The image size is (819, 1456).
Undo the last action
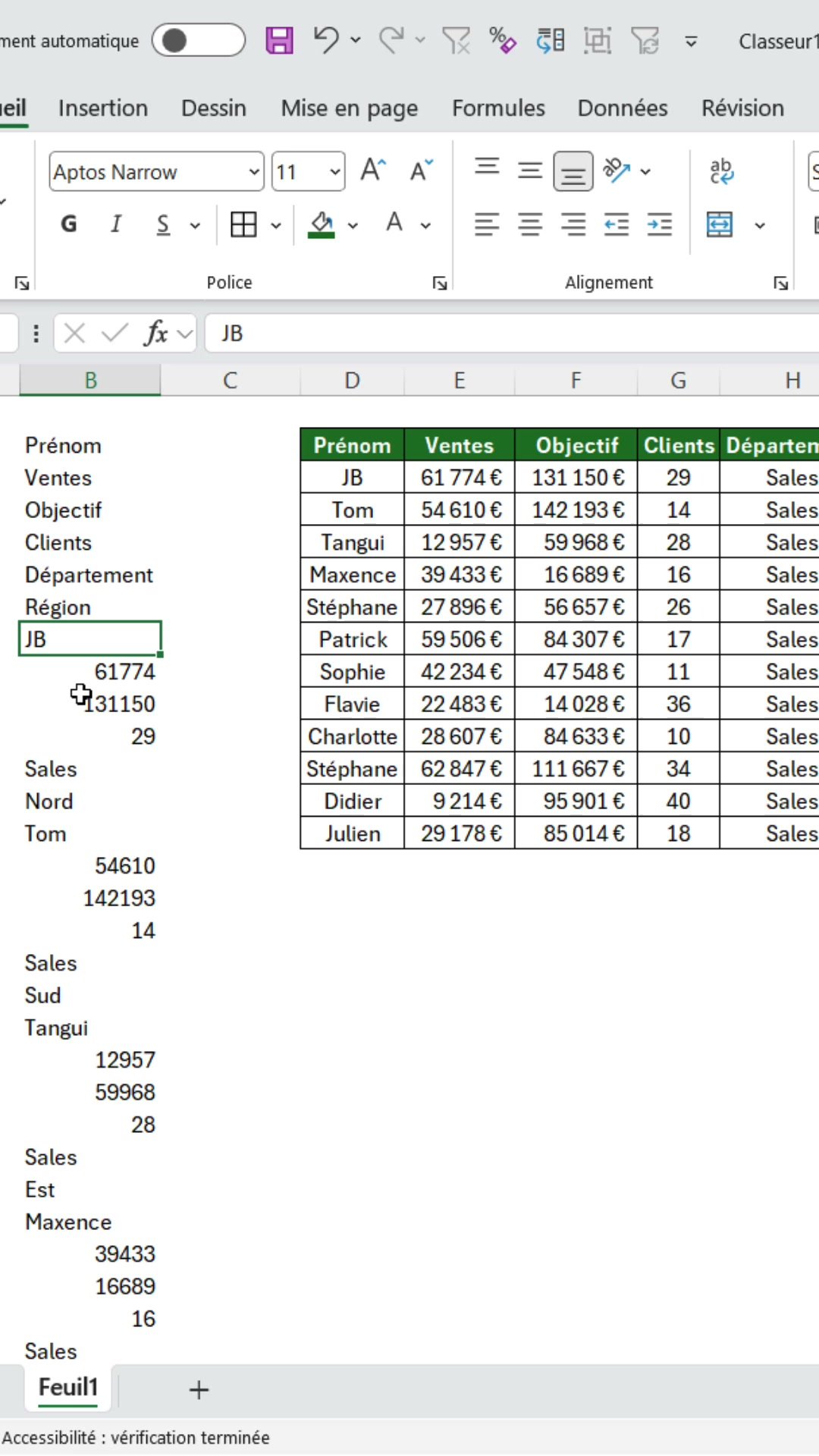coord(326,40)
